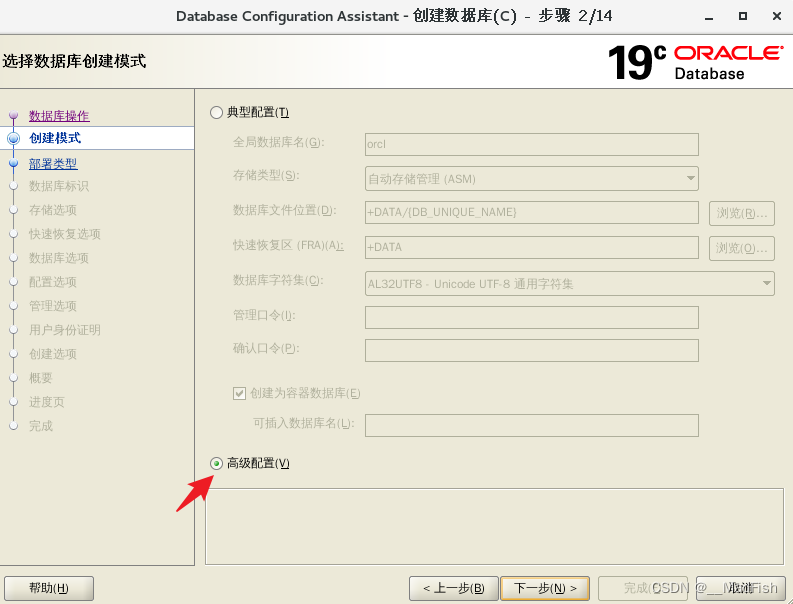Maximize the Database Configuration Assistant window

click(743, 16)
